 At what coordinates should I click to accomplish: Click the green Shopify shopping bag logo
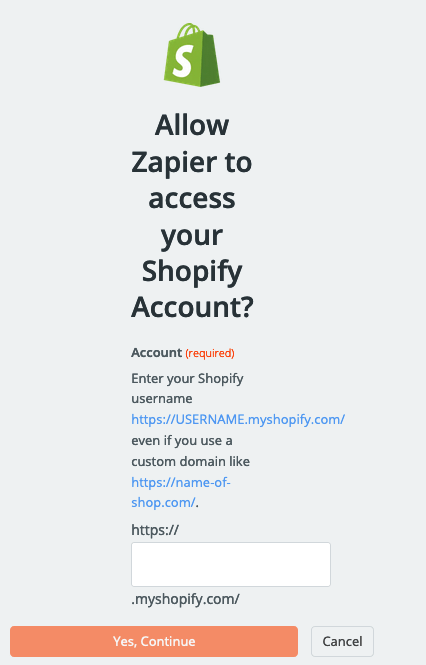pos(192,55)
